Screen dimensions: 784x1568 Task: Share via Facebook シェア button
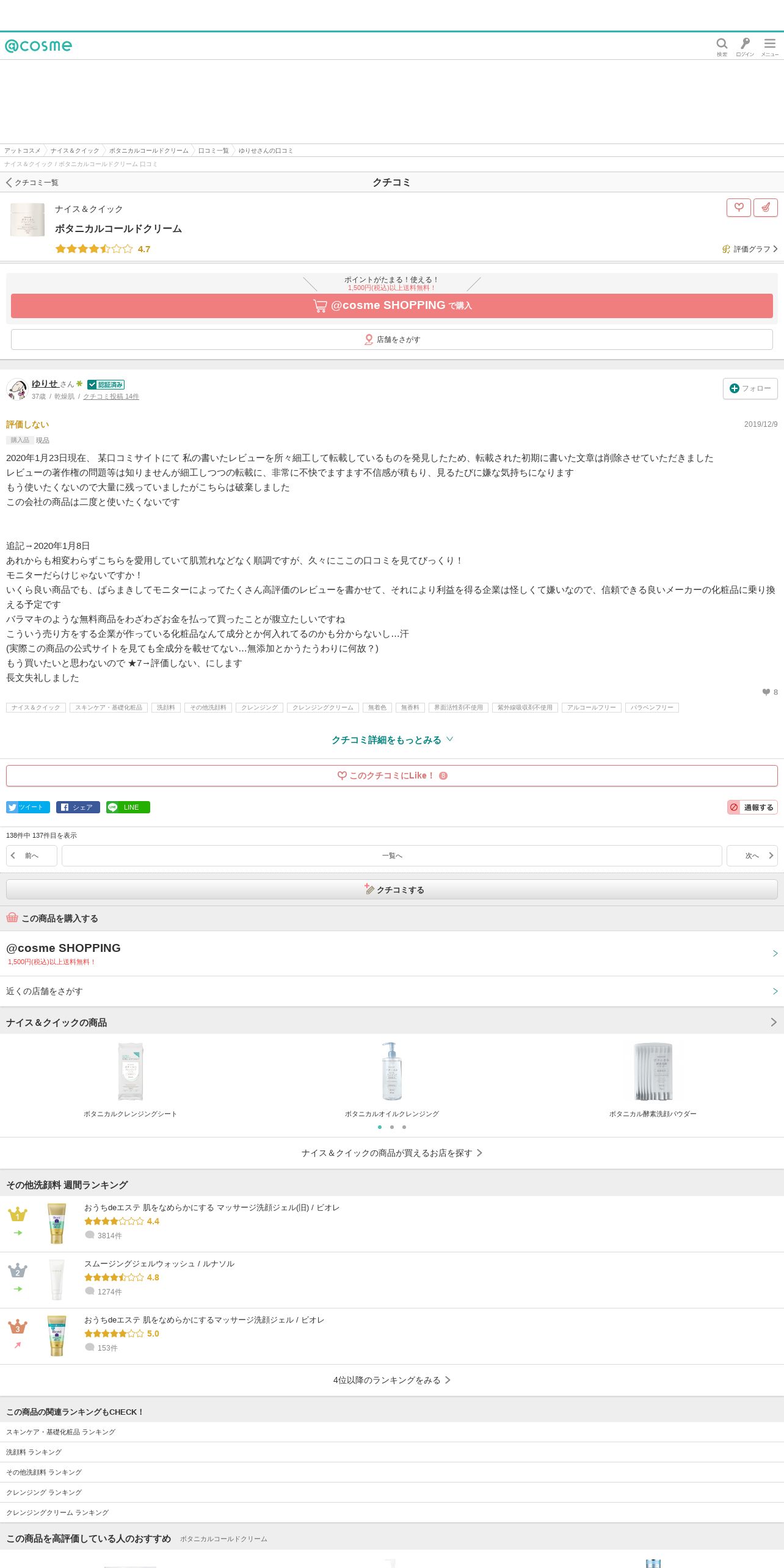click(78, 807)
